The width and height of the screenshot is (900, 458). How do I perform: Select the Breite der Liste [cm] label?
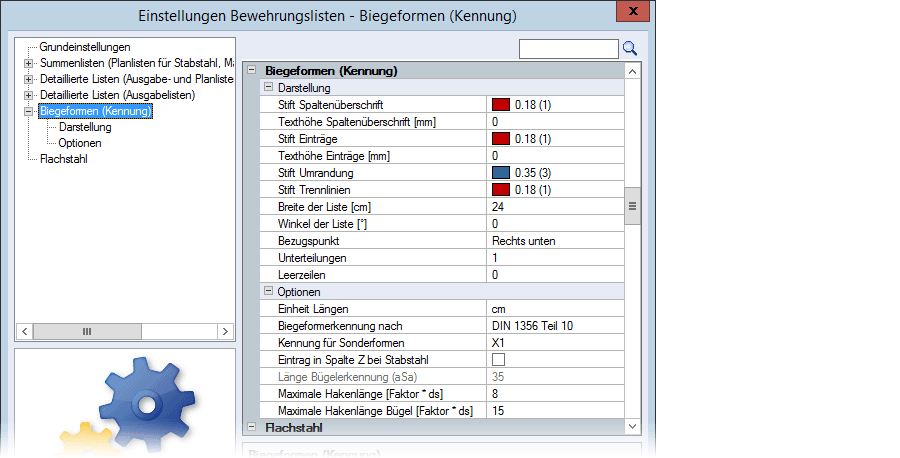(x=324, y=207)
